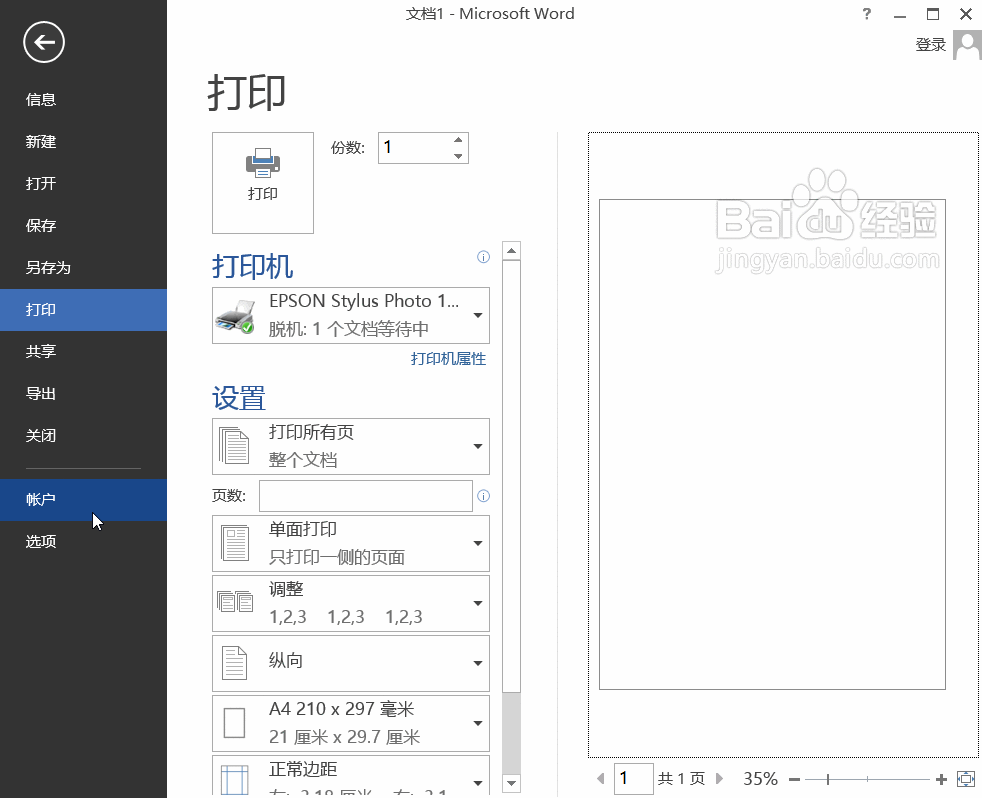Click the 份数 copies number field
Image resolution: width=982 pixels, height=798 pixels.
coord(414,148)
